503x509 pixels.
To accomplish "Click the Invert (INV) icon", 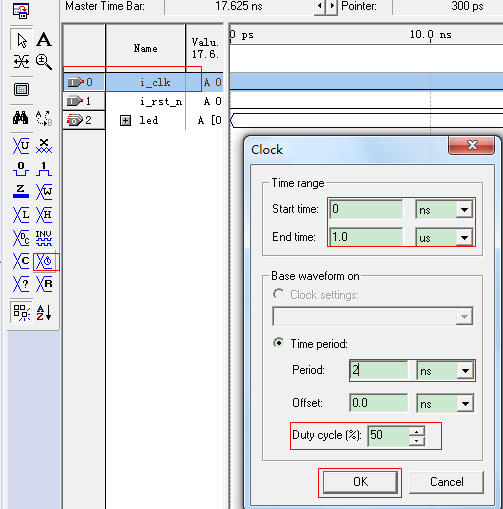I will (x=44, y=238).
